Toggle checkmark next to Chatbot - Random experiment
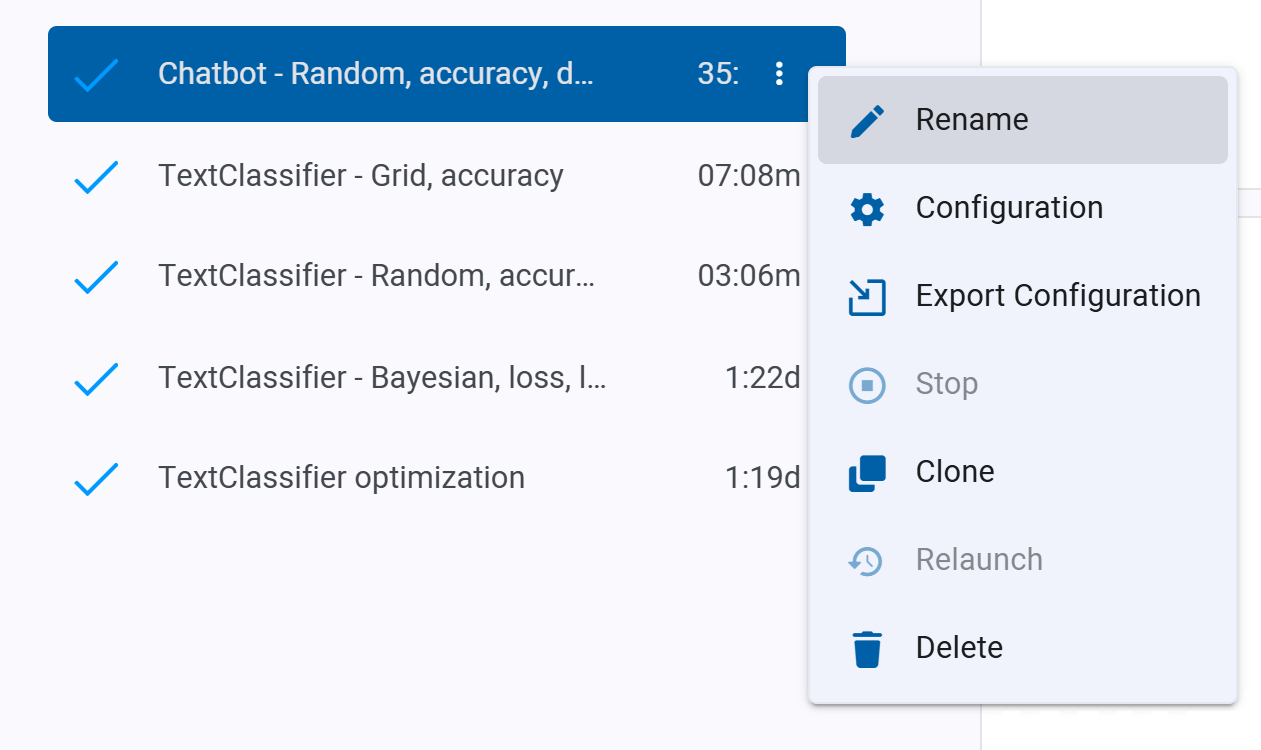The height and width of the screenshot is (750, 1261). click(x=96, y=73)
